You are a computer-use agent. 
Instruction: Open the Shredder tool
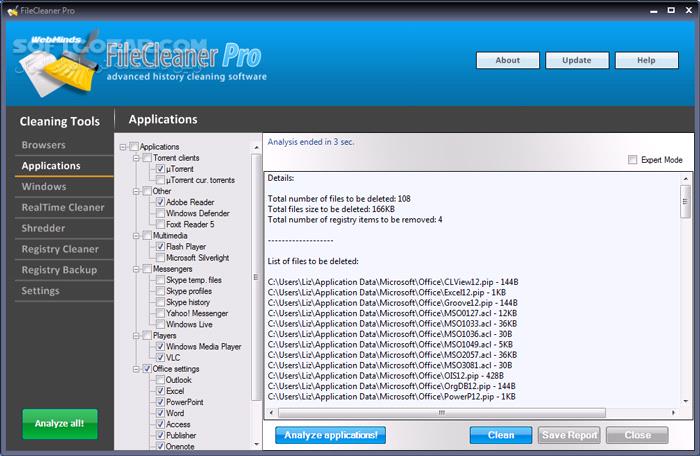(43, 228)
